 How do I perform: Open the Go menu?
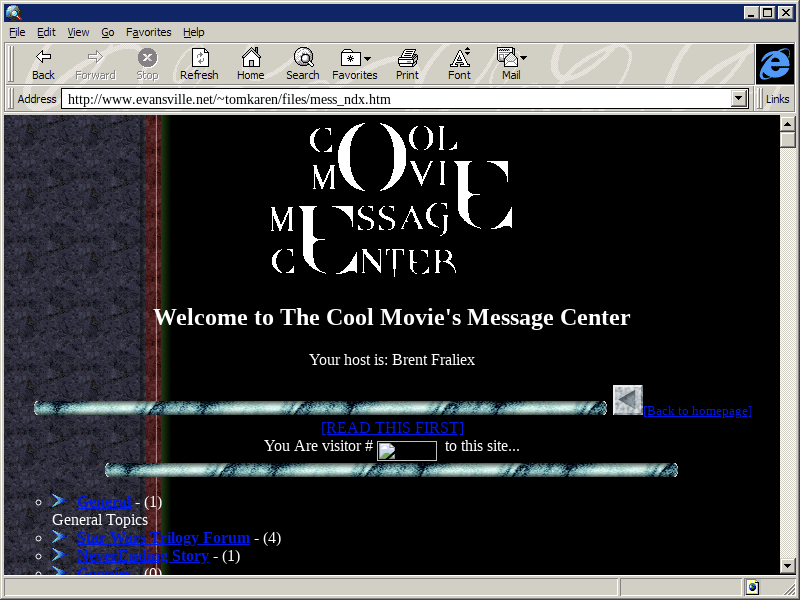(x=107, y=32)
